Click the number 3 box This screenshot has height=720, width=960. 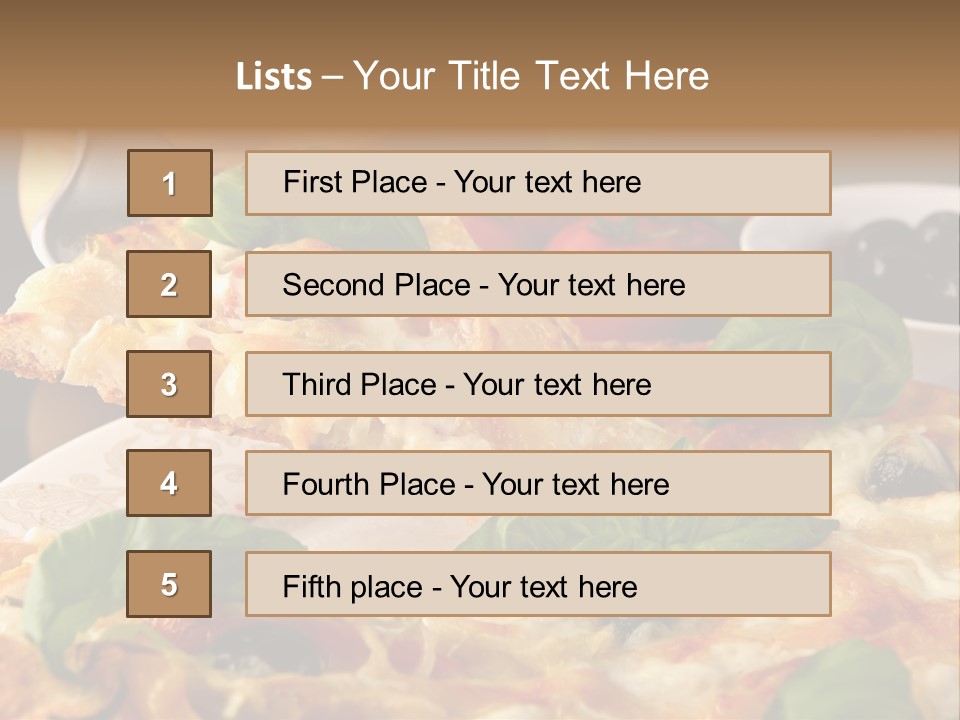pos(169,384)
